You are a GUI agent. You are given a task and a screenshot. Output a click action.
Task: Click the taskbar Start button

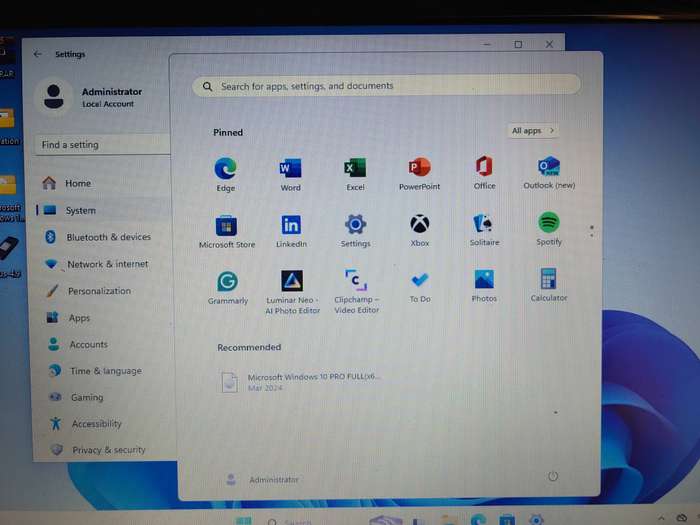point(244,521)
